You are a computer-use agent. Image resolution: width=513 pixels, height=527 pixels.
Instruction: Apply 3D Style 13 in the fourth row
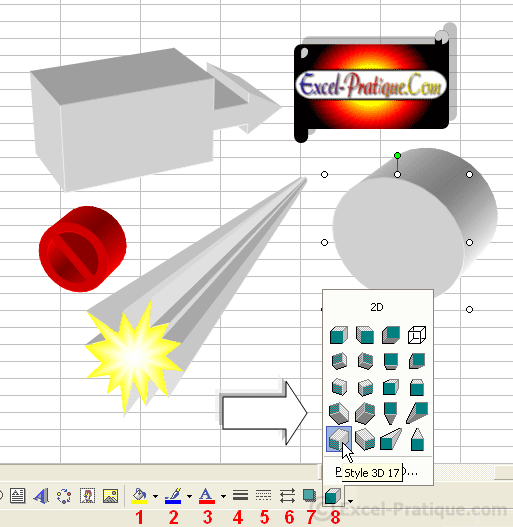click(x=339, y=413)
